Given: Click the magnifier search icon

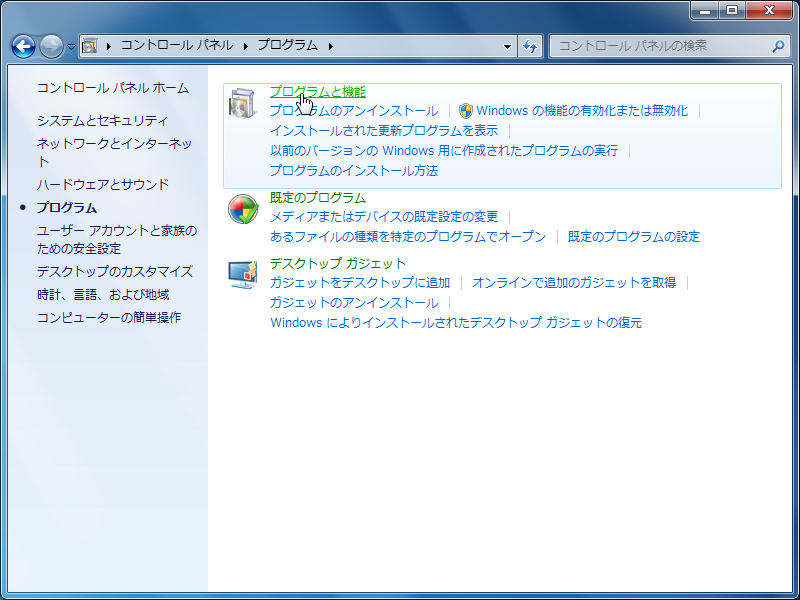Looking at the screenshot, I should (x=778, y=46).
